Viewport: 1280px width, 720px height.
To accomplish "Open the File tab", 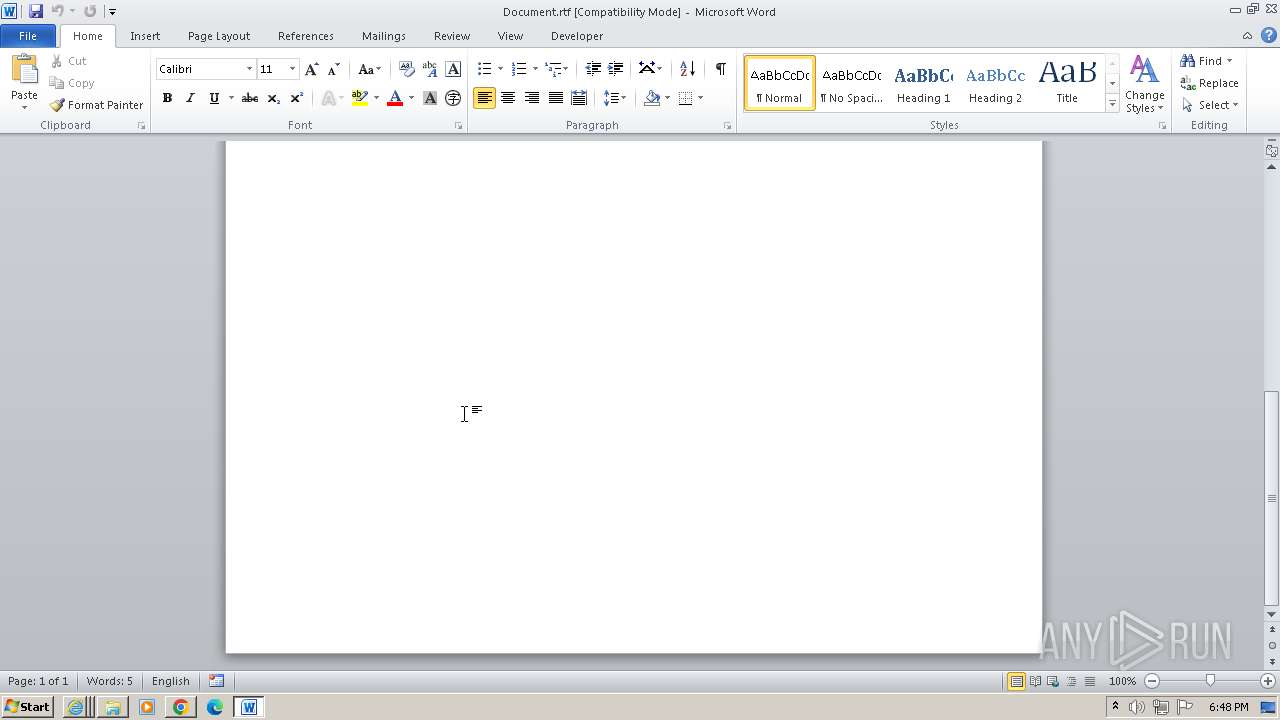I will pyautogui.click(x=28, y=35).
